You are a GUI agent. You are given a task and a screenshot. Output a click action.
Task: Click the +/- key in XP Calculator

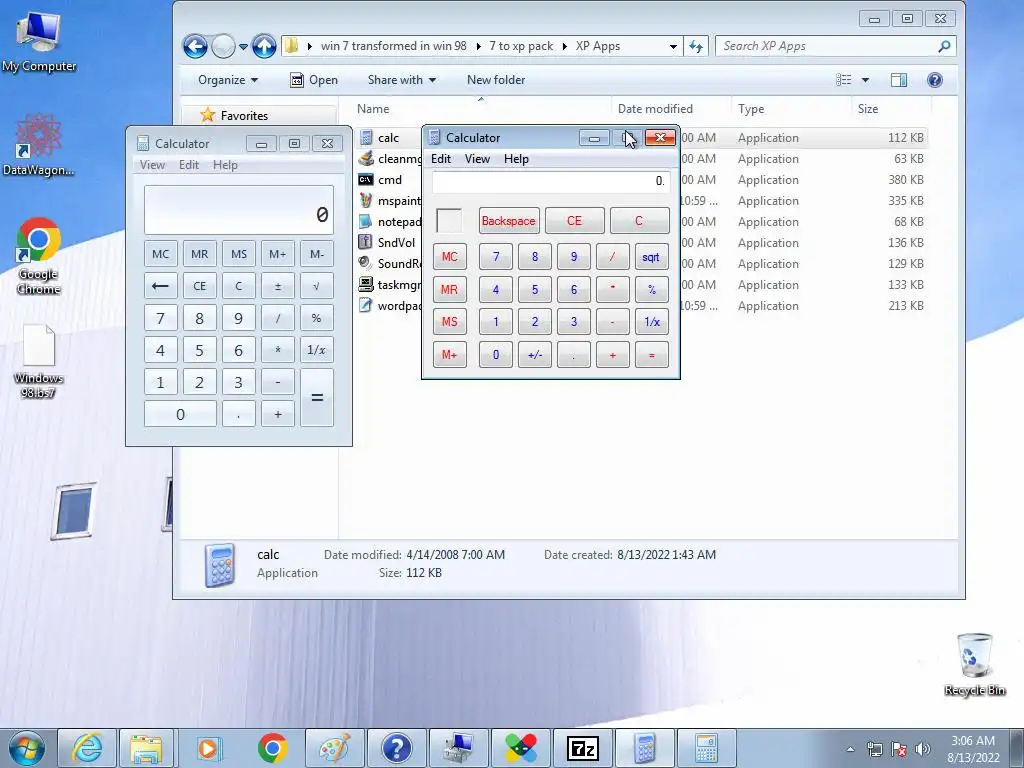[x=535, y=355]
